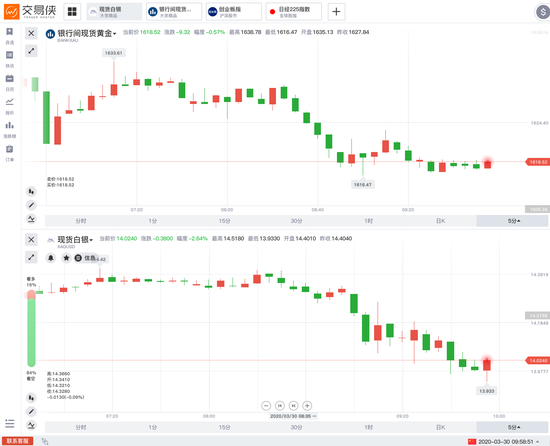Screen dimensions: 550x446
Task: Jump to latest bar on silver chart
Action: [294, 406]
